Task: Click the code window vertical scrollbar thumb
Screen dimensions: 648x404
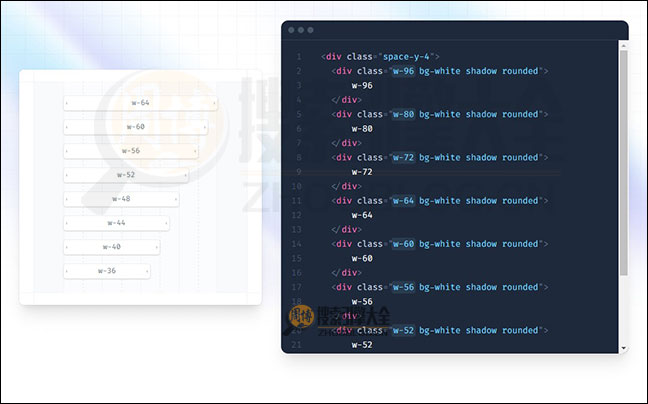Action: (624, 163)
